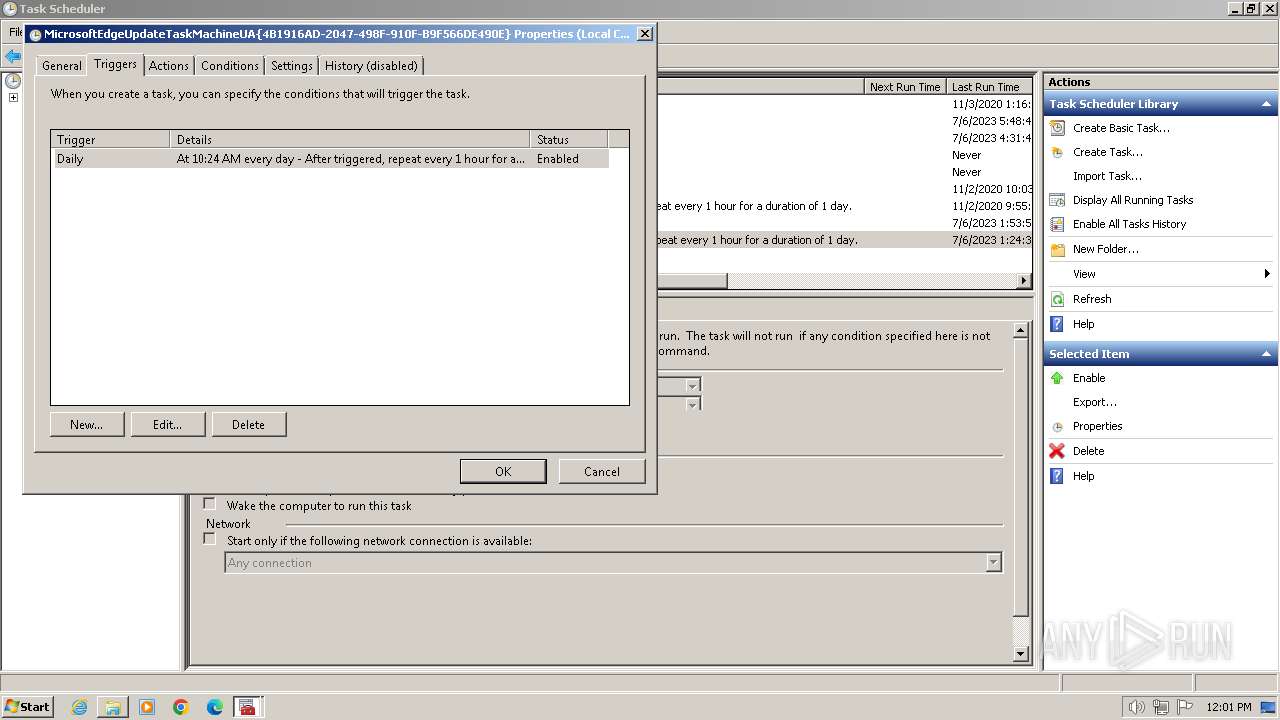Click the Status column header

569,139
